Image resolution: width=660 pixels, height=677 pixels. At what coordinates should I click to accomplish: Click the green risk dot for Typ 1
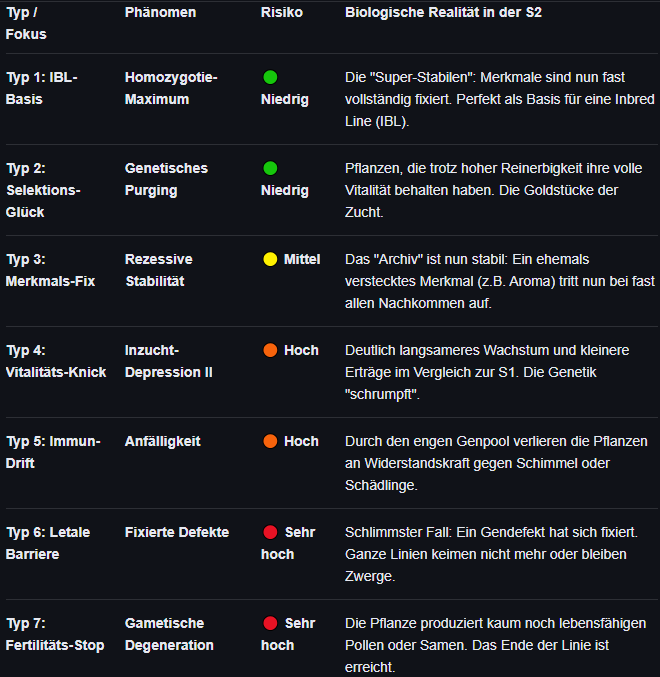(x=270, y=77)
